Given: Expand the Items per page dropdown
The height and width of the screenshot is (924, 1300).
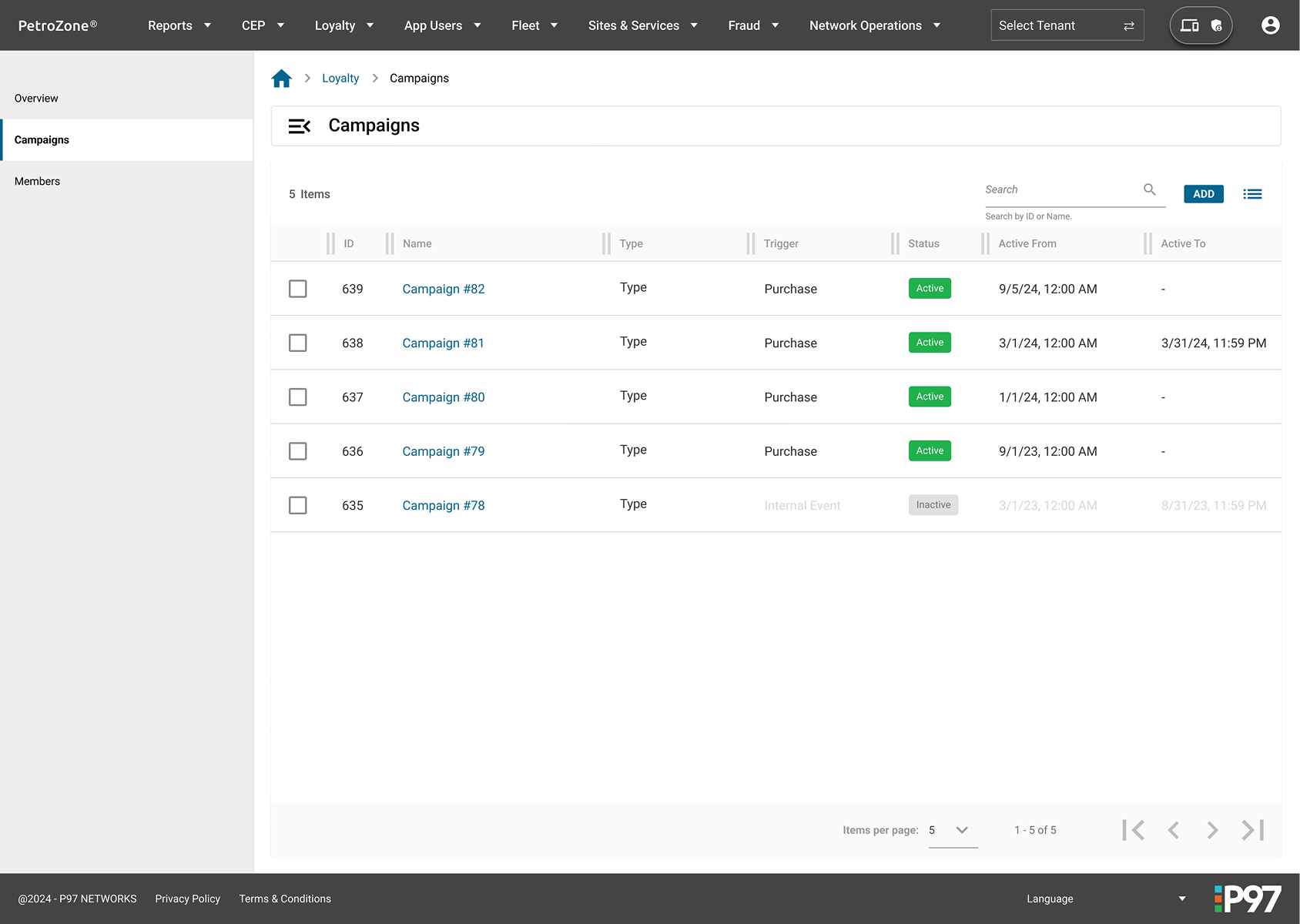Looking at the screenshot, I should coord(953,830).
